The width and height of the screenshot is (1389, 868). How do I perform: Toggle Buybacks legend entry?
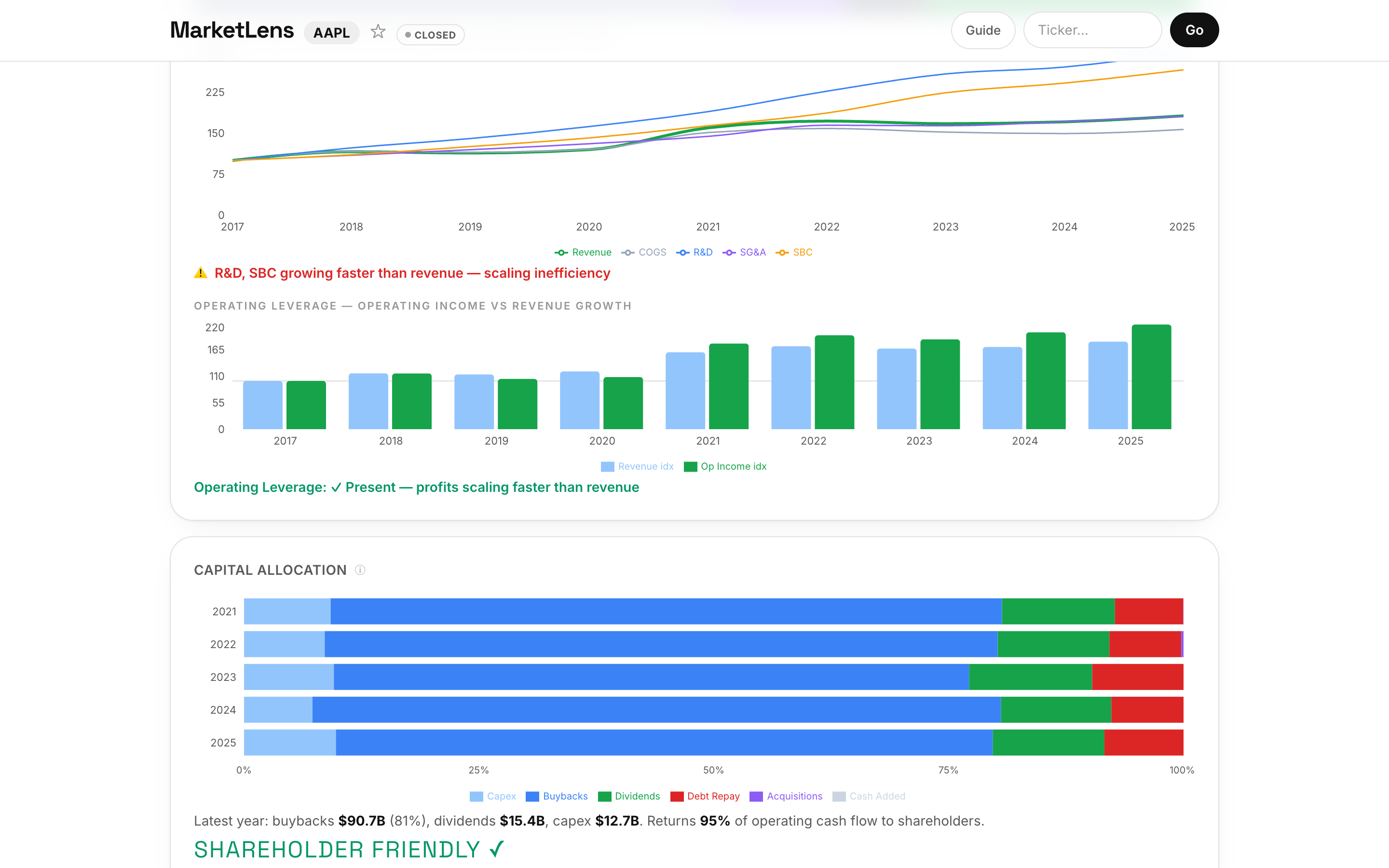point(557,796)
